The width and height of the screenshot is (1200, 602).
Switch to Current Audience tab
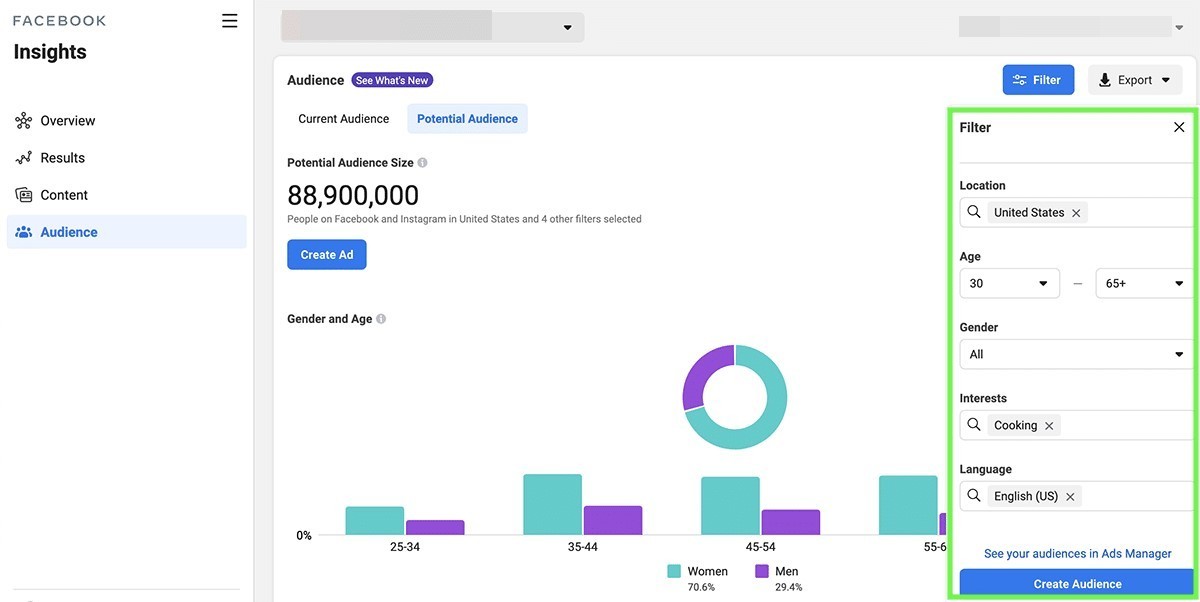[343, 119]
